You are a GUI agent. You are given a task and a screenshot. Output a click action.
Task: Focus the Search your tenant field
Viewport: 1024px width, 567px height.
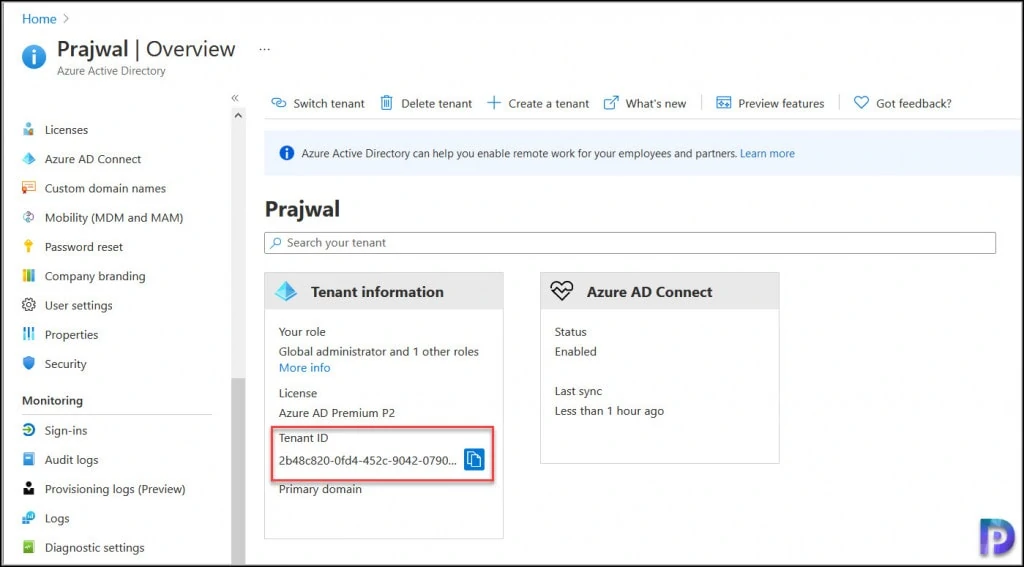click(630, 242)
